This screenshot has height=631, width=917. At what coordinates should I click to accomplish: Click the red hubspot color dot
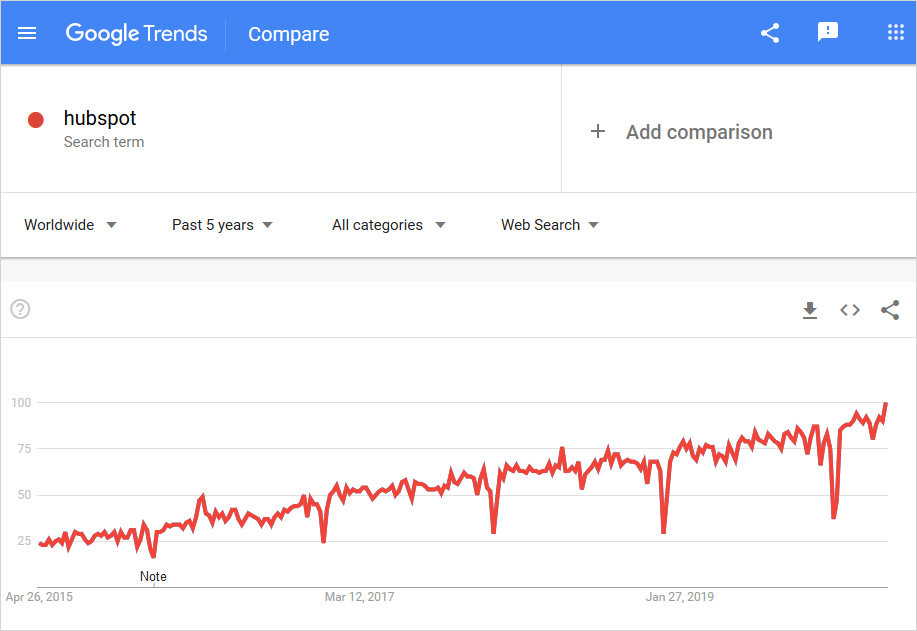click(x=36, y=120)
